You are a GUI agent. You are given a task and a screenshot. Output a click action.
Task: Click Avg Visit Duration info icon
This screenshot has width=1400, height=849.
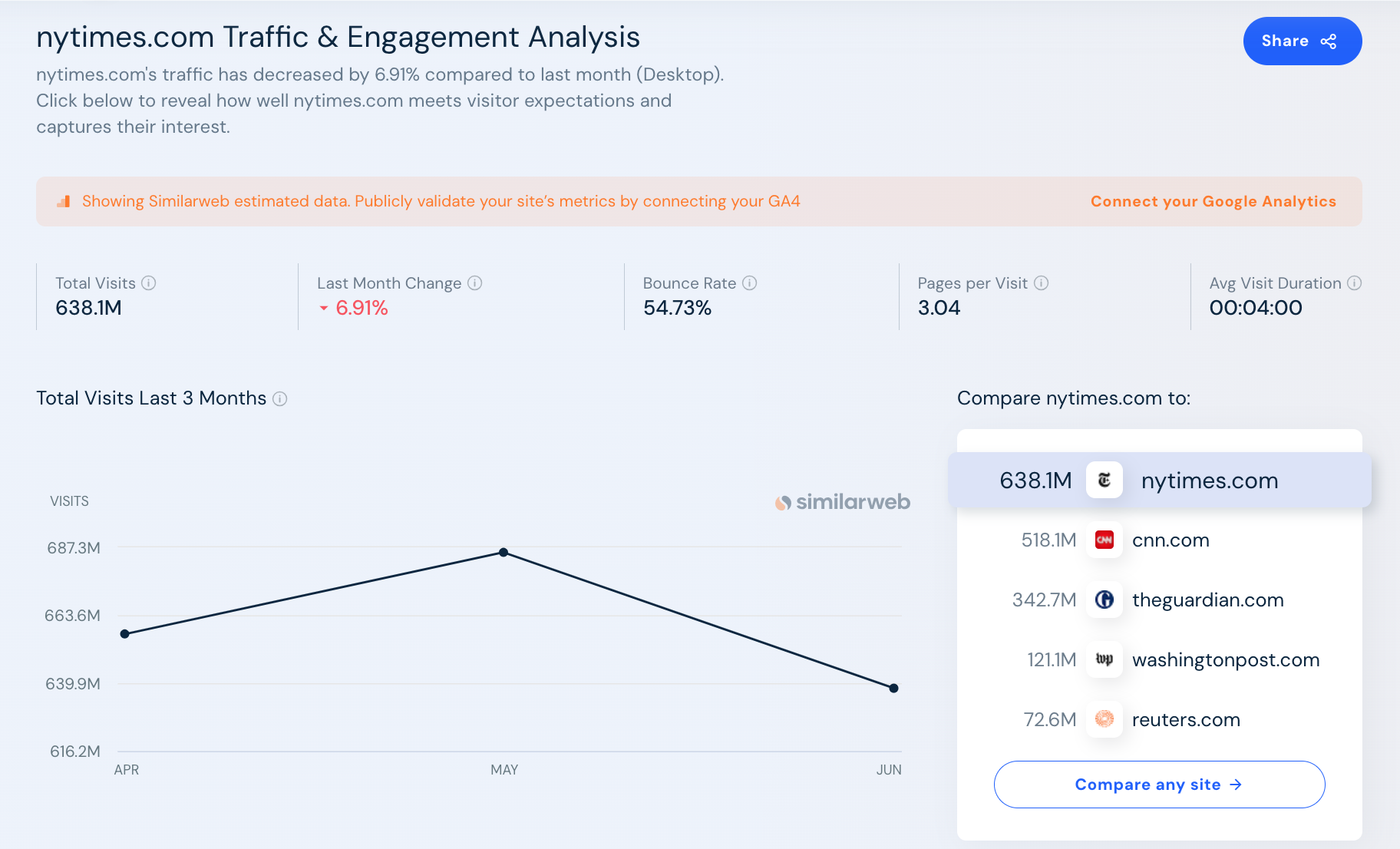[x=1355, y=283]
